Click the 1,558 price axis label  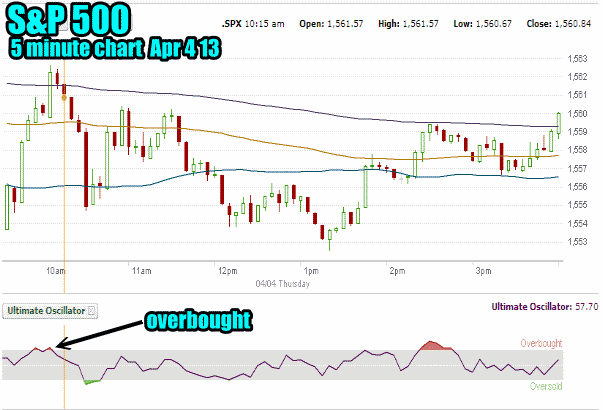578,150
